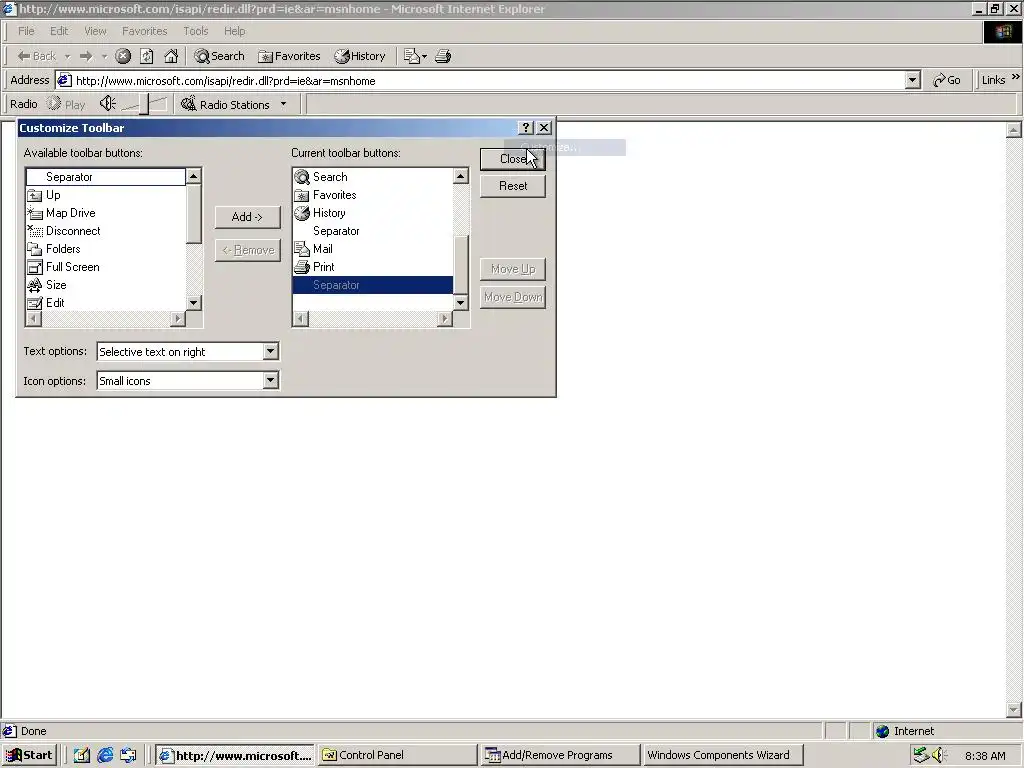Click the Refresh icon in the toolbar
The image size is (1024, 768).
(x=147, y=56)
